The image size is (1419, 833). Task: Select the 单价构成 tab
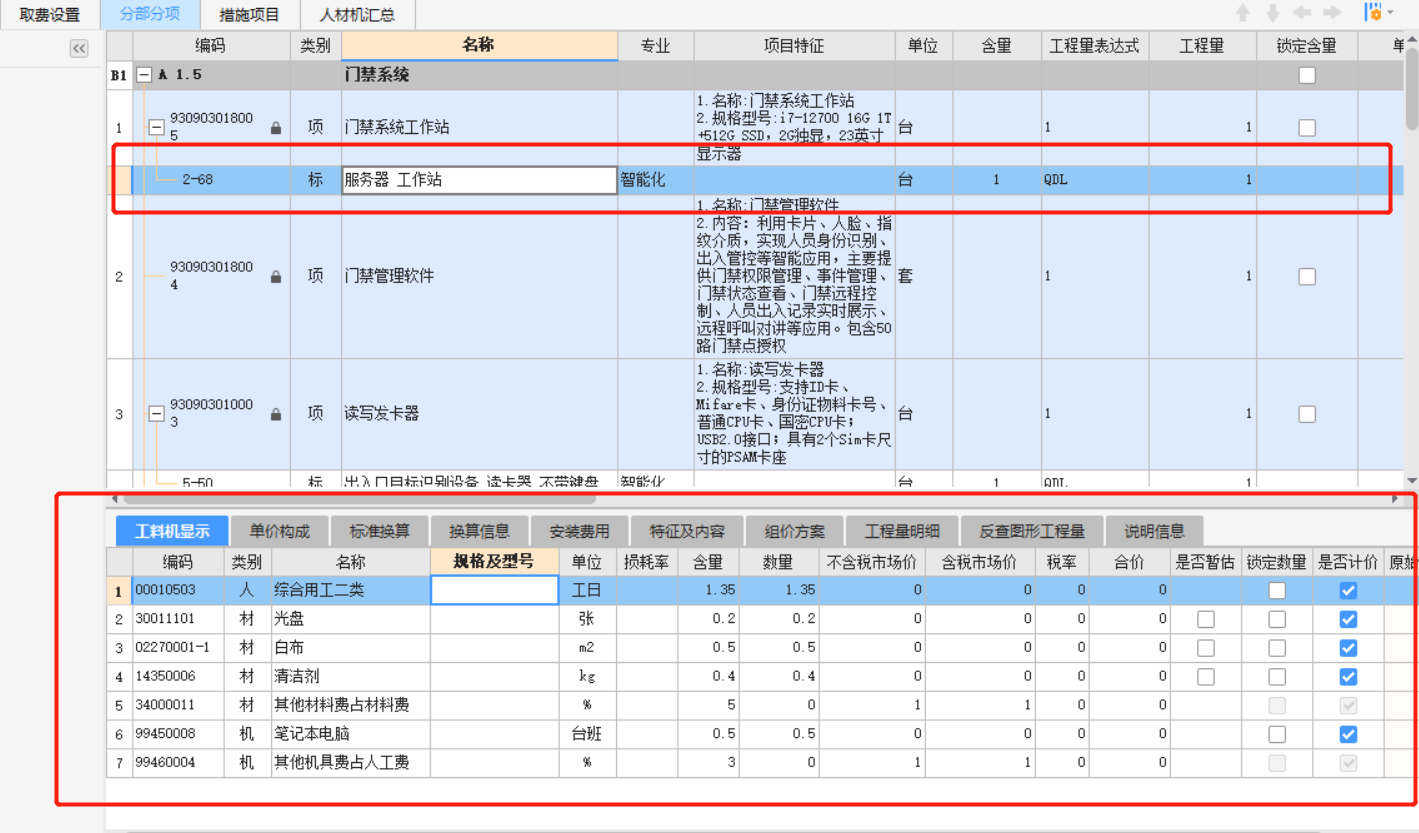[279, 531]
